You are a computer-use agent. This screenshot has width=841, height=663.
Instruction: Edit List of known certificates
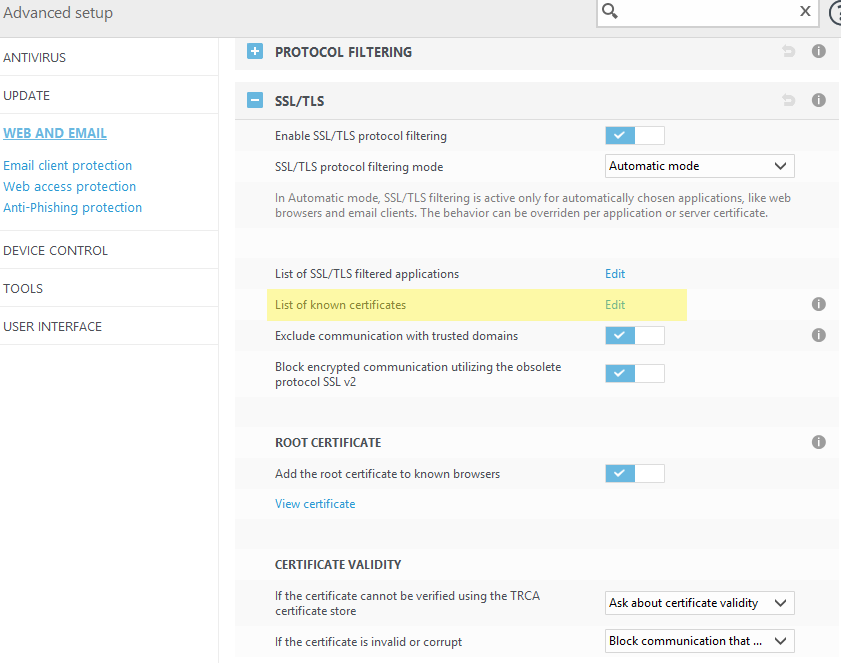[x=615, y=305]
